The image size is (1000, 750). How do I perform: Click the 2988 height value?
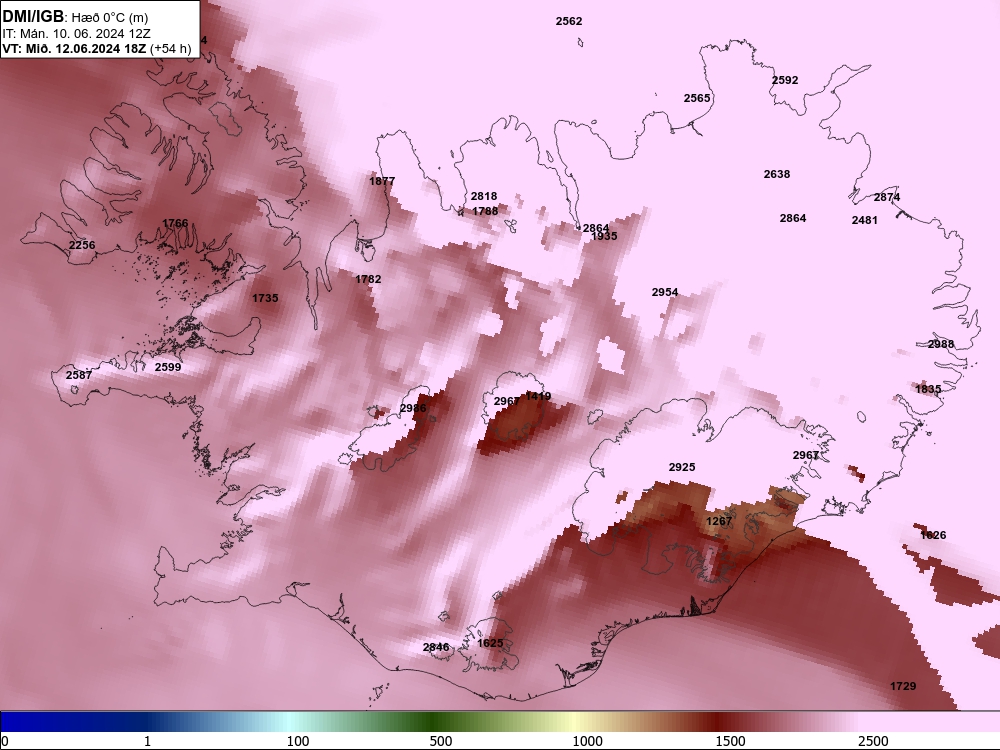click(x=941, y=344)
